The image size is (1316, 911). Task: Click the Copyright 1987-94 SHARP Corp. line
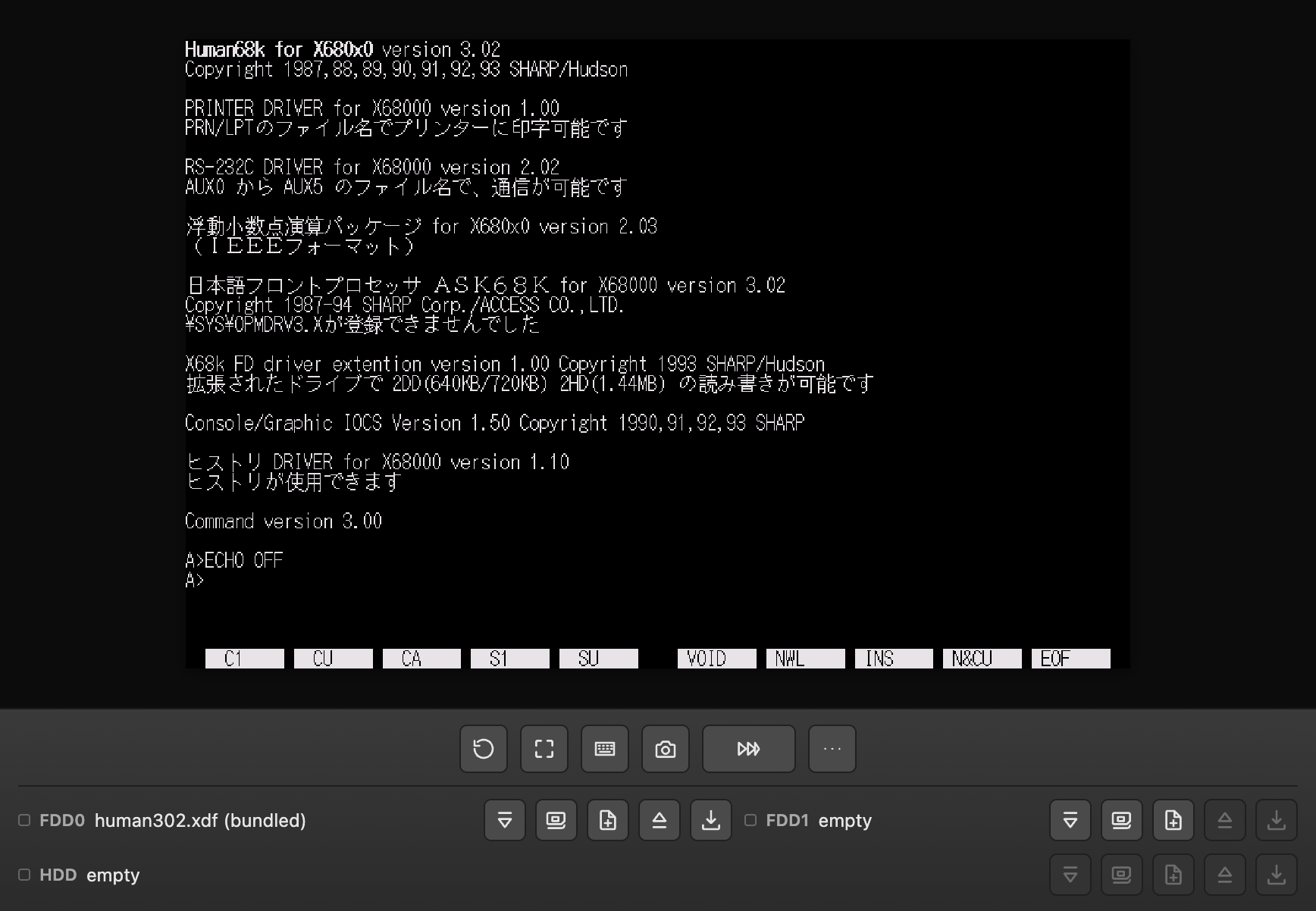click(405, 305)
